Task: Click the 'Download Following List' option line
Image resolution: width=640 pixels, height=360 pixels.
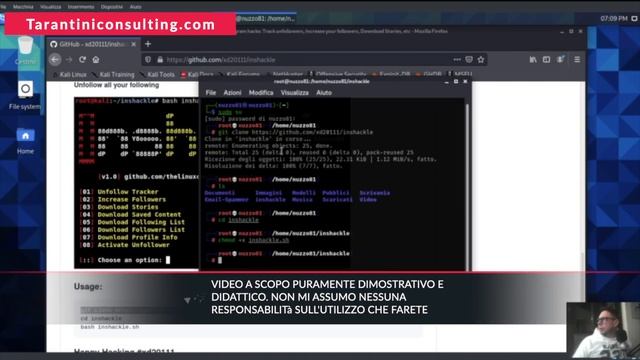Action: 132,222
